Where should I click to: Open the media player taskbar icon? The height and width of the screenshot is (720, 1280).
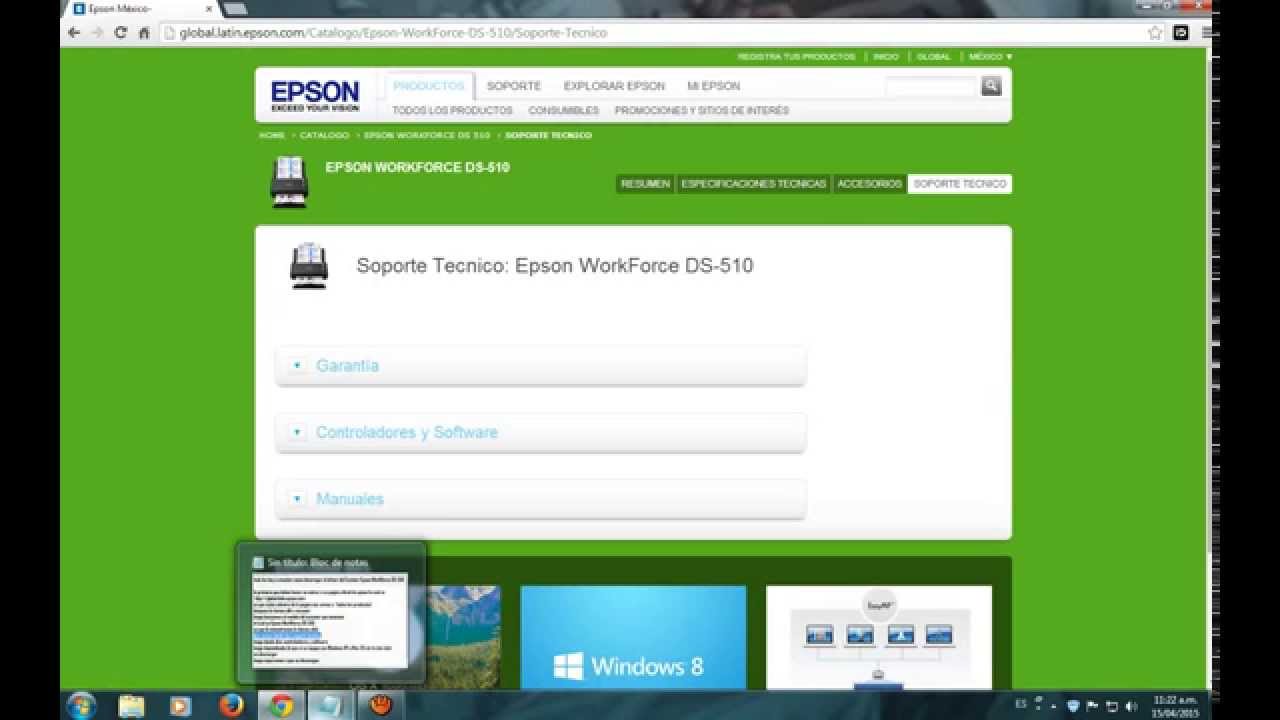[x=181, y=705]
